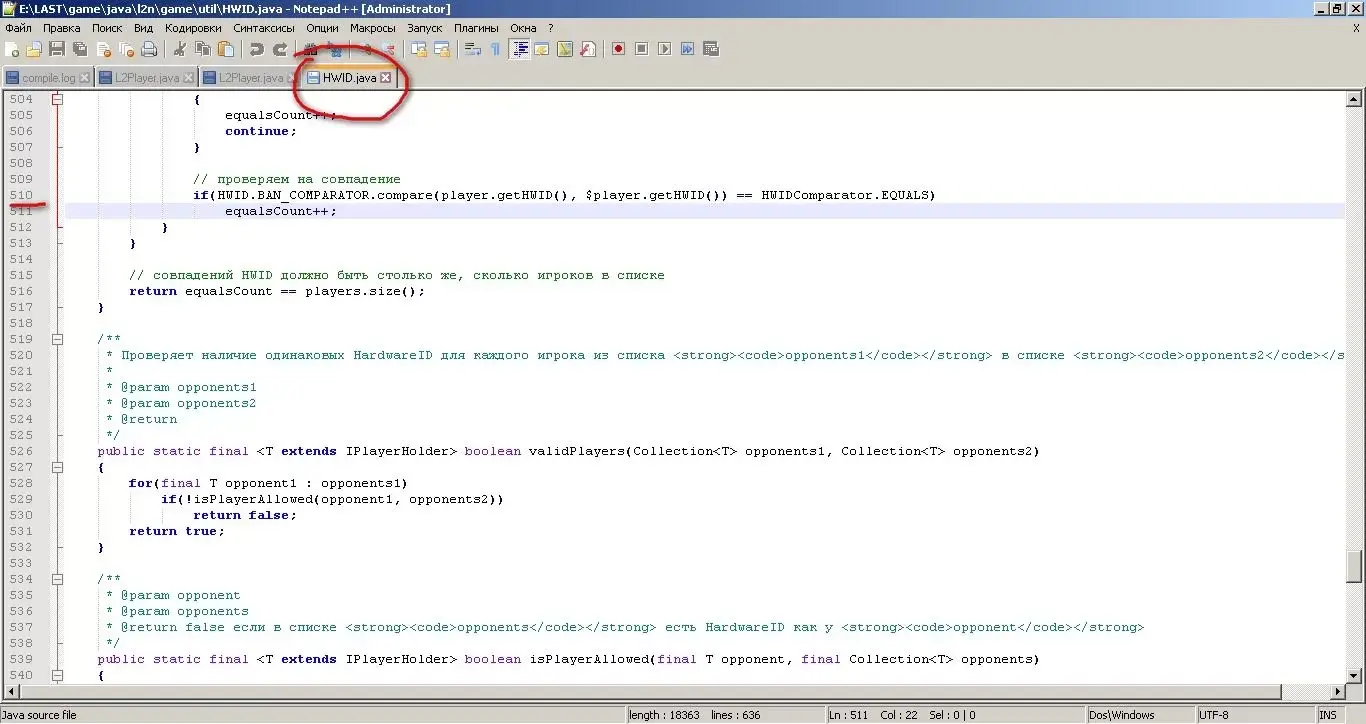Open the Поиск menu
1366x724 pixels.
click(107, 28)
